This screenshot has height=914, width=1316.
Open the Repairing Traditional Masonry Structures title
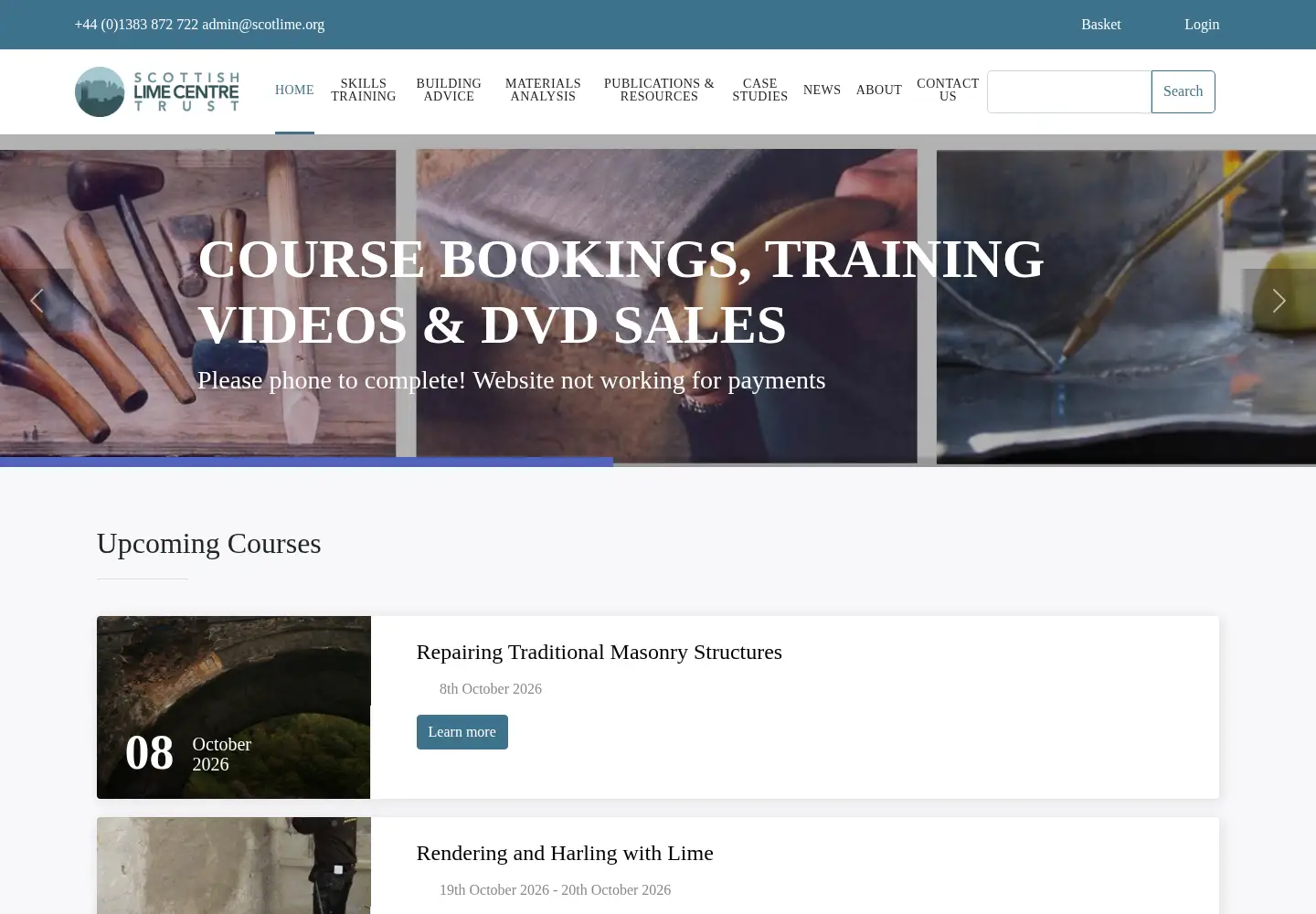point(599,652)
